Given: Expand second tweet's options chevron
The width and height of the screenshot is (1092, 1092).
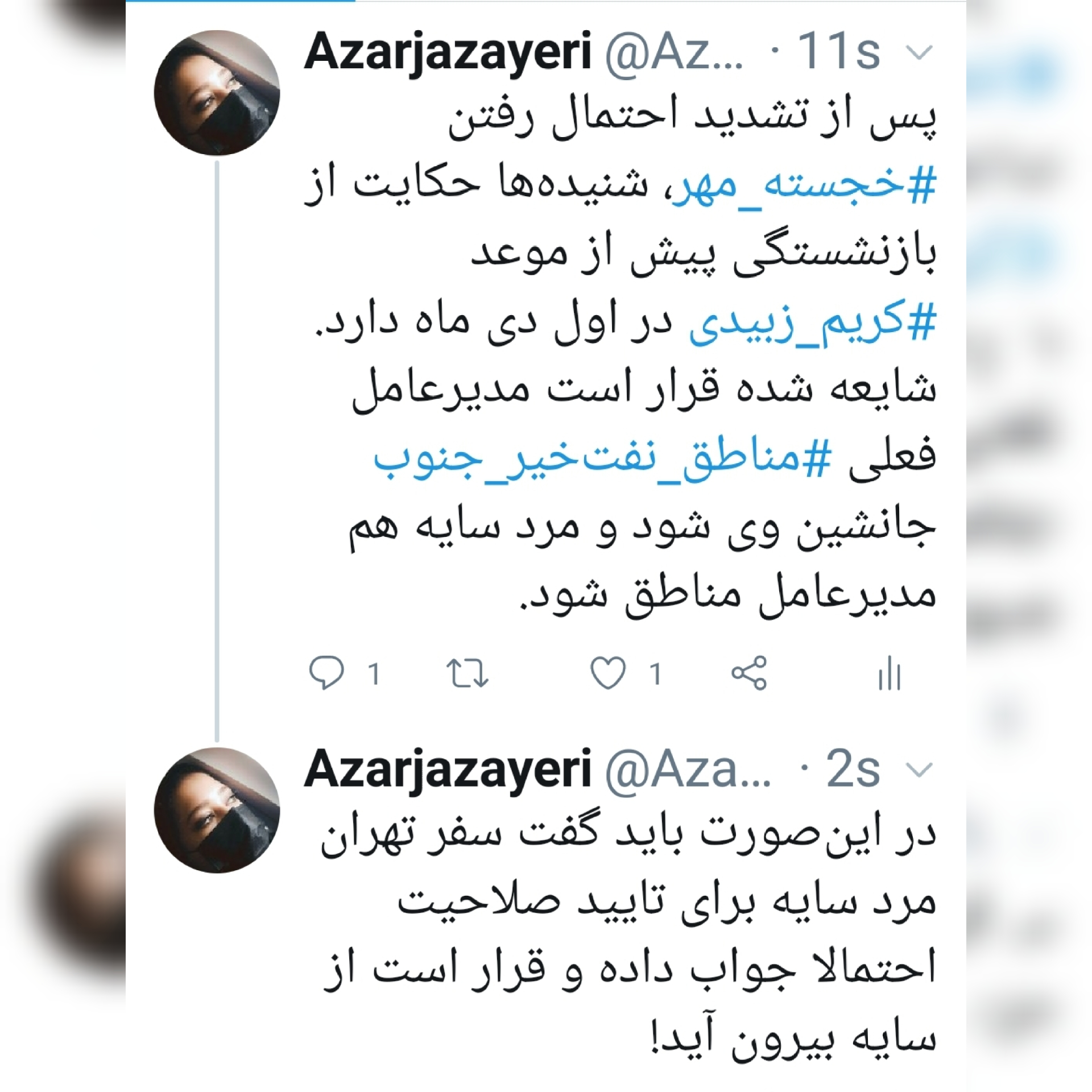Looking at the screenshot, I should point(919,770).
